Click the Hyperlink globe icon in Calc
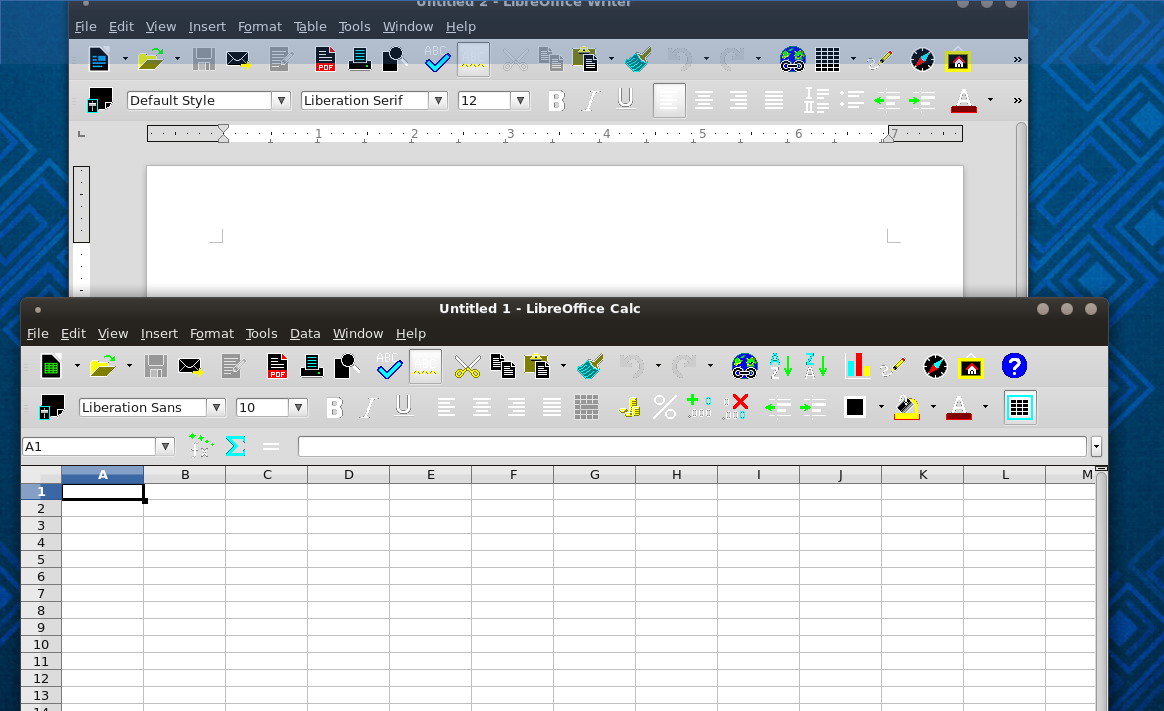This screenshot has height=711, width=1164. click(744, 366)
